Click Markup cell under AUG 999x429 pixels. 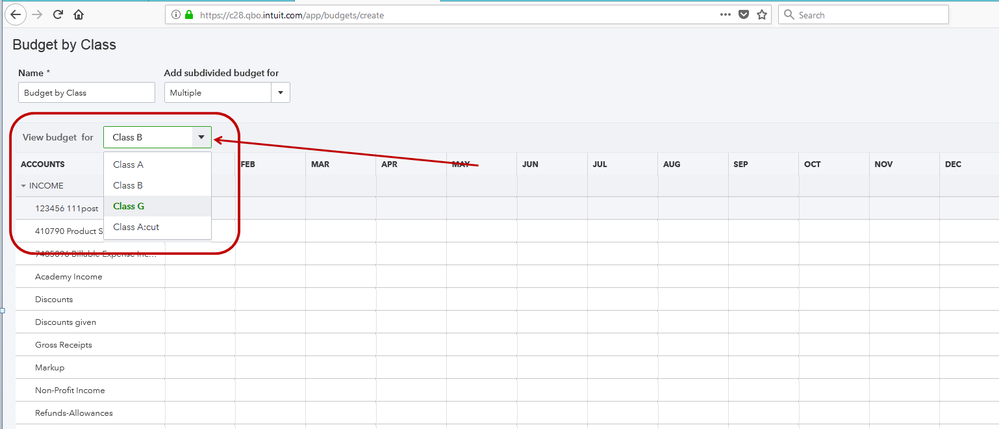click(x=693, y=368)
